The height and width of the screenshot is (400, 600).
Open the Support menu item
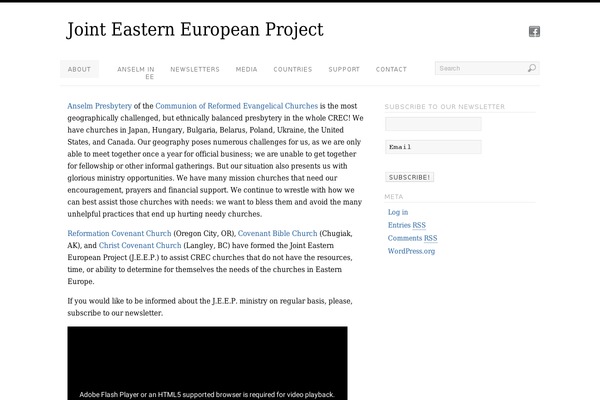[344, 69]
